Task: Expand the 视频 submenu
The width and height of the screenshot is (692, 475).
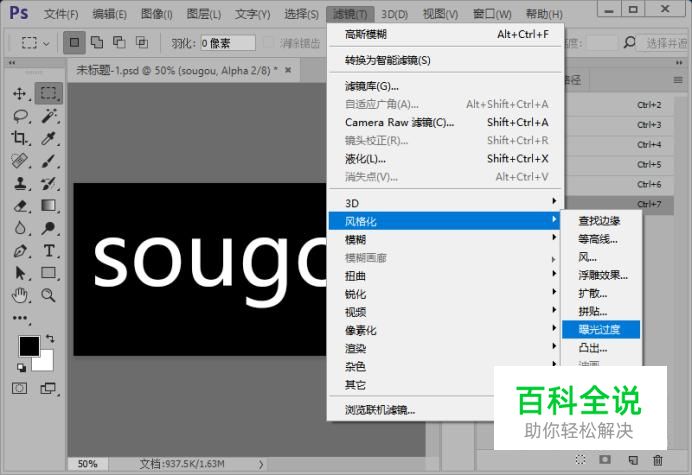Action: click(x=445, y=312)
